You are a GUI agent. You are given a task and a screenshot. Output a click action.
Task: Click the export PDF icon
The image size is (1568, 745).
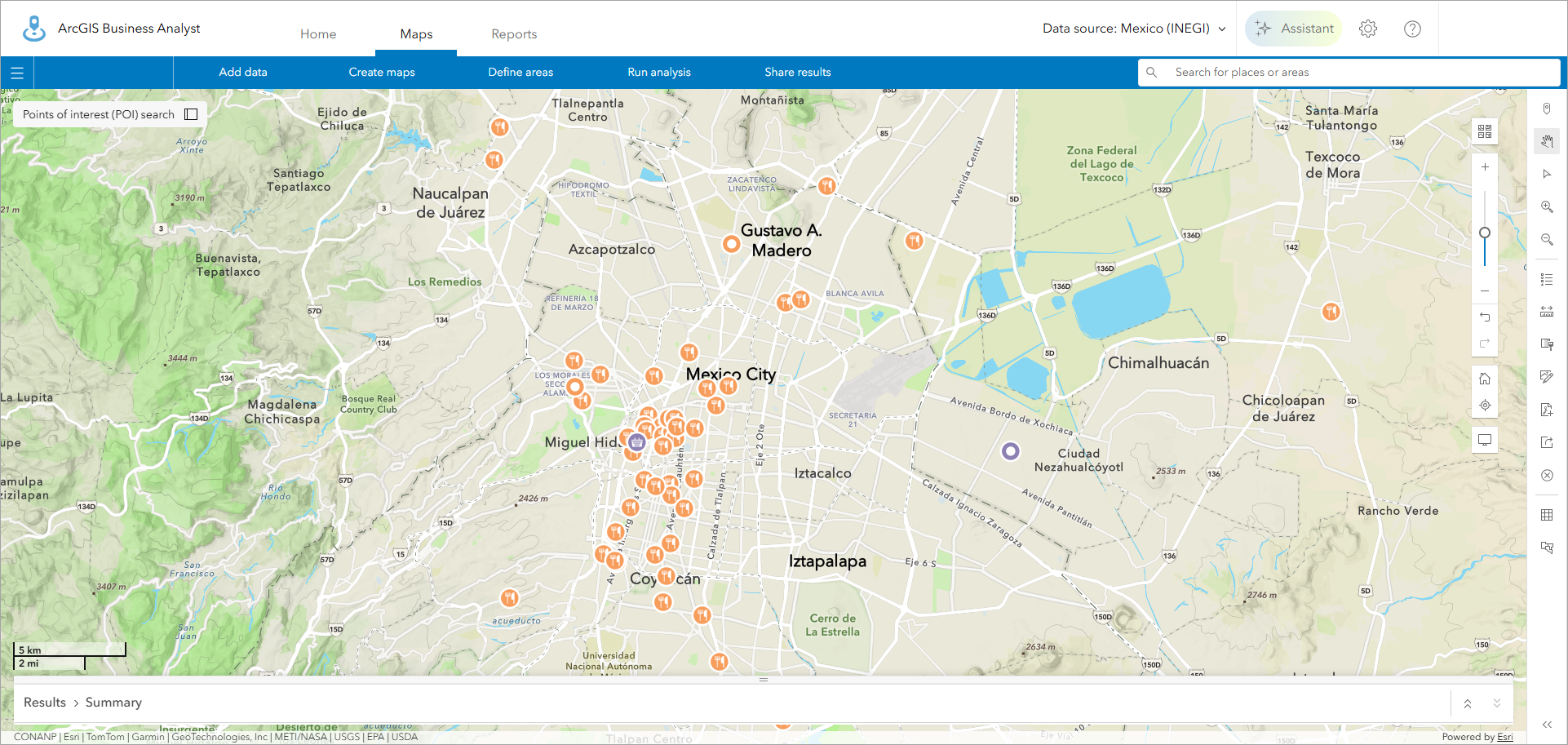coord(1547,410)
